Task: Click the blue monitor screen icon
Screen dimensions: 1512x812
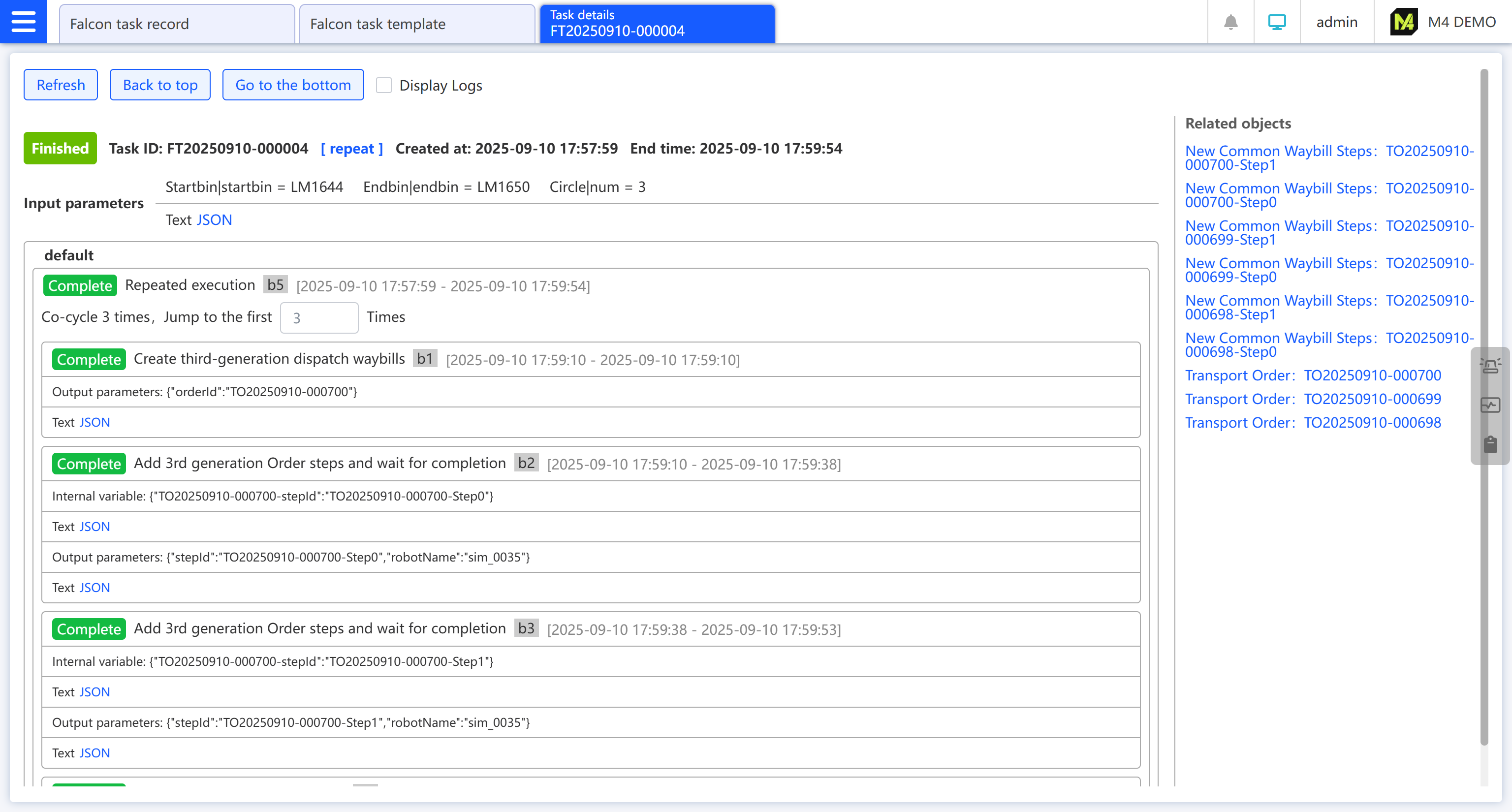Action: pos(1277,22)
